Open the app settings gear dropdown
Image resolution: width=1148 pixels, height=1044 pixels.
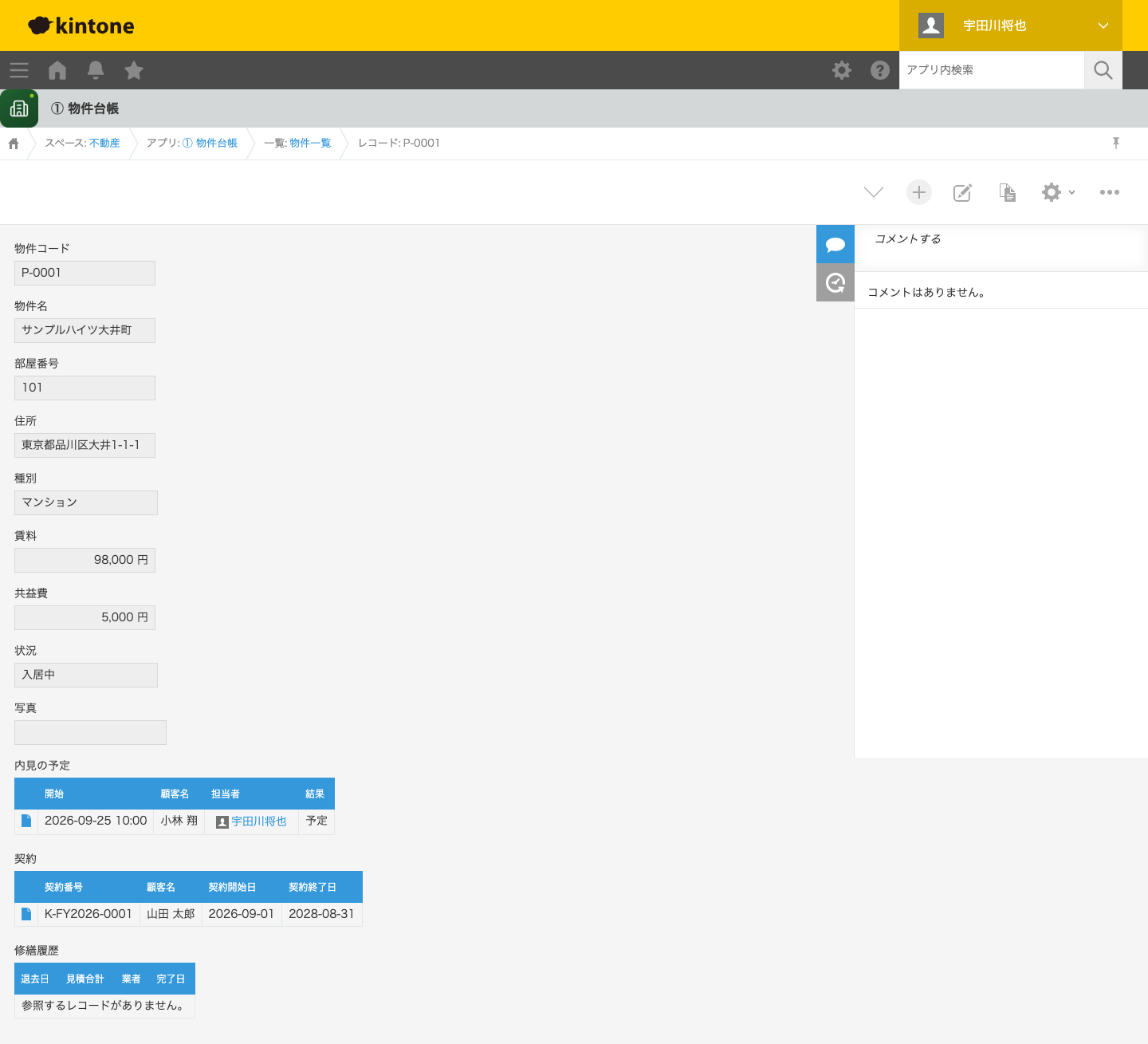[x=1059, y=192]
